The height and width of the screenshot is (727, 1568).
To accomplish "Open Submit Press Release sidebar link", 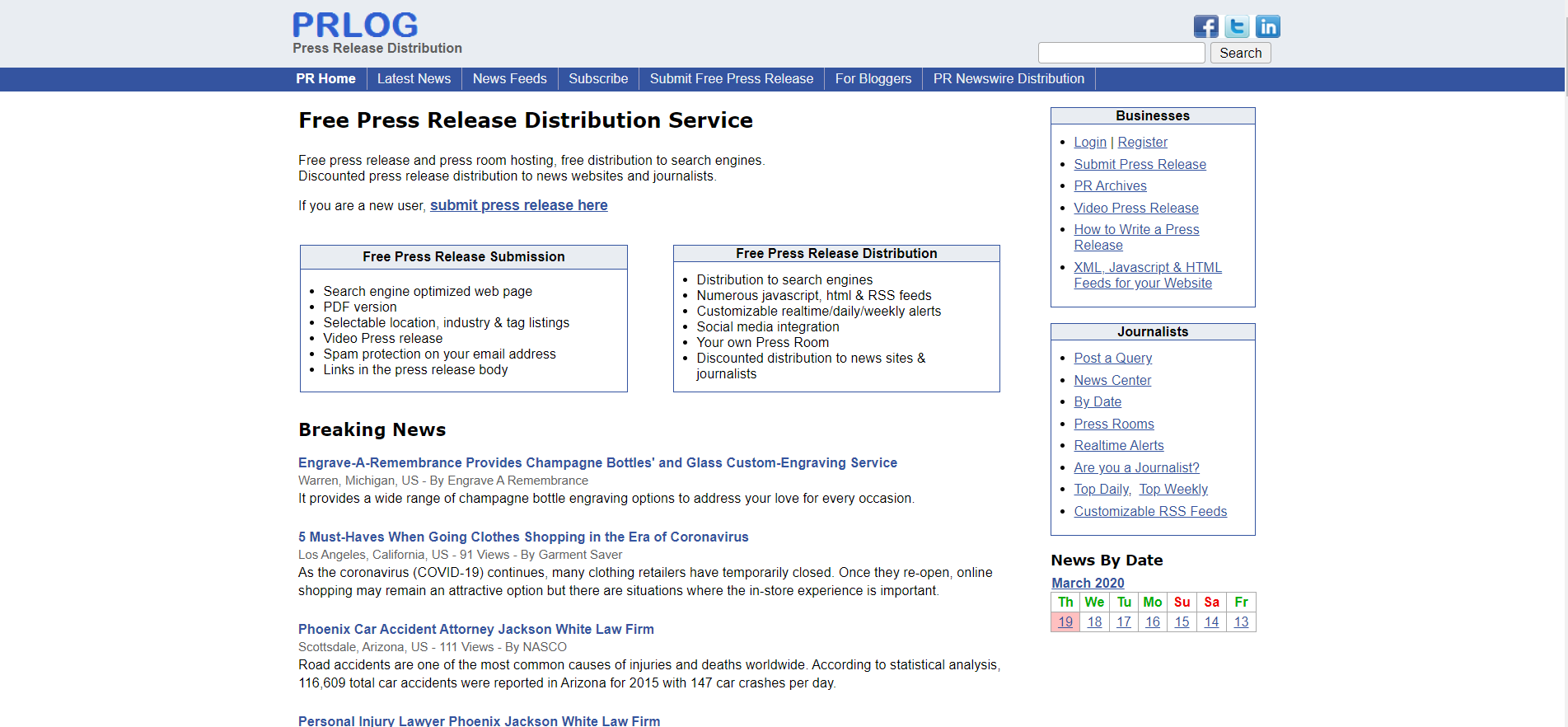I will pyautogui.click(x=1140, y=164).
